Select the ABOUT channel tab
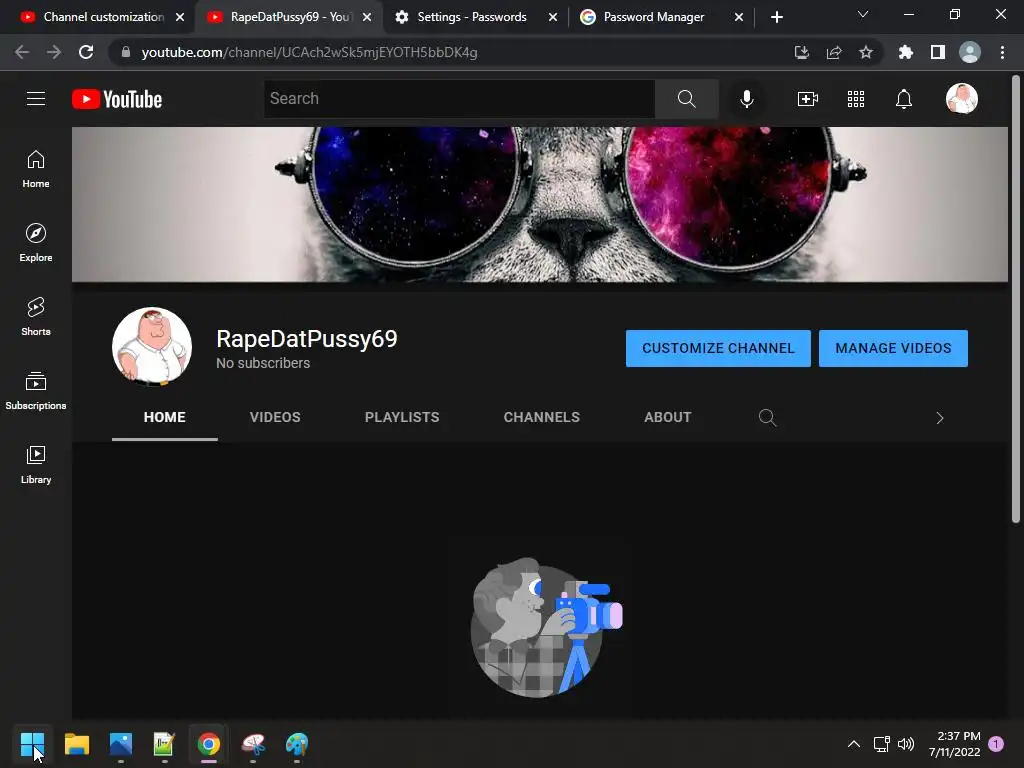1024x768 pixels. click(x=667, y=417)
